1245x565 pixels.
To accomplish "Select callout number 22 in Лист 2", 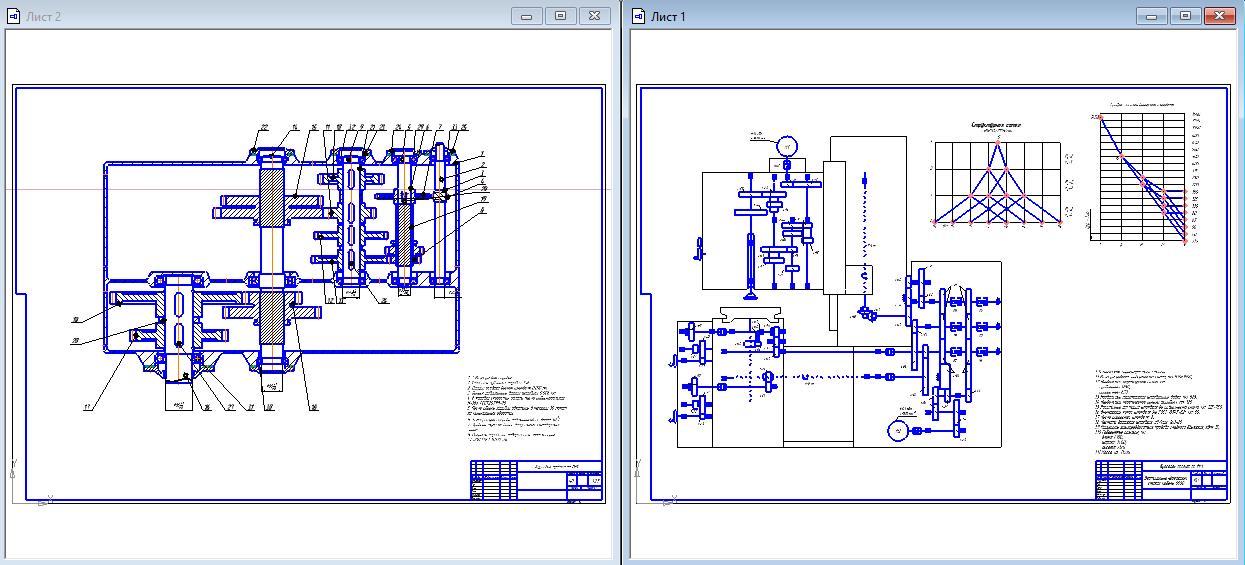I will tap(264, 127).
